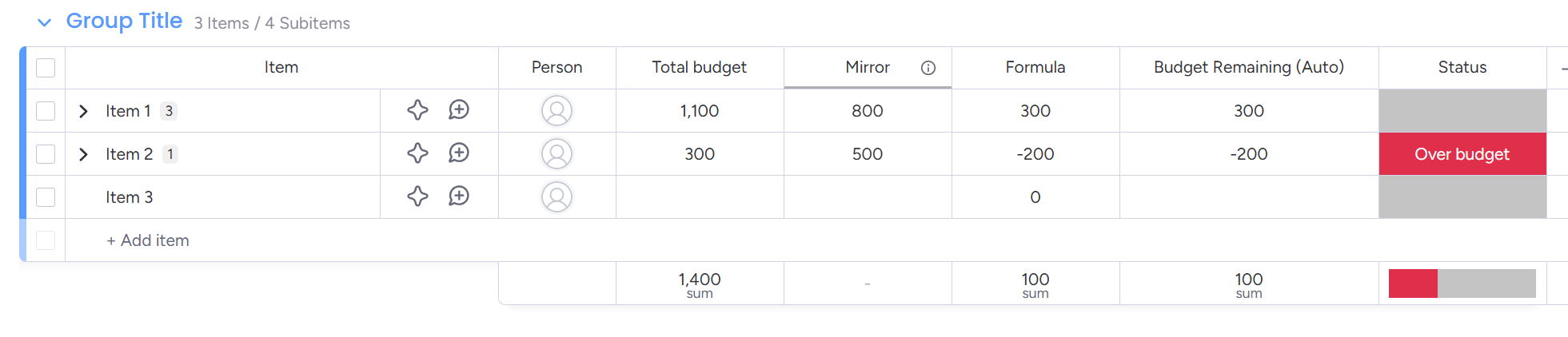The width and height of the screenshot is (1568, 337).
Task: Open the Group Title heading
Action: [x=124, y=21]
